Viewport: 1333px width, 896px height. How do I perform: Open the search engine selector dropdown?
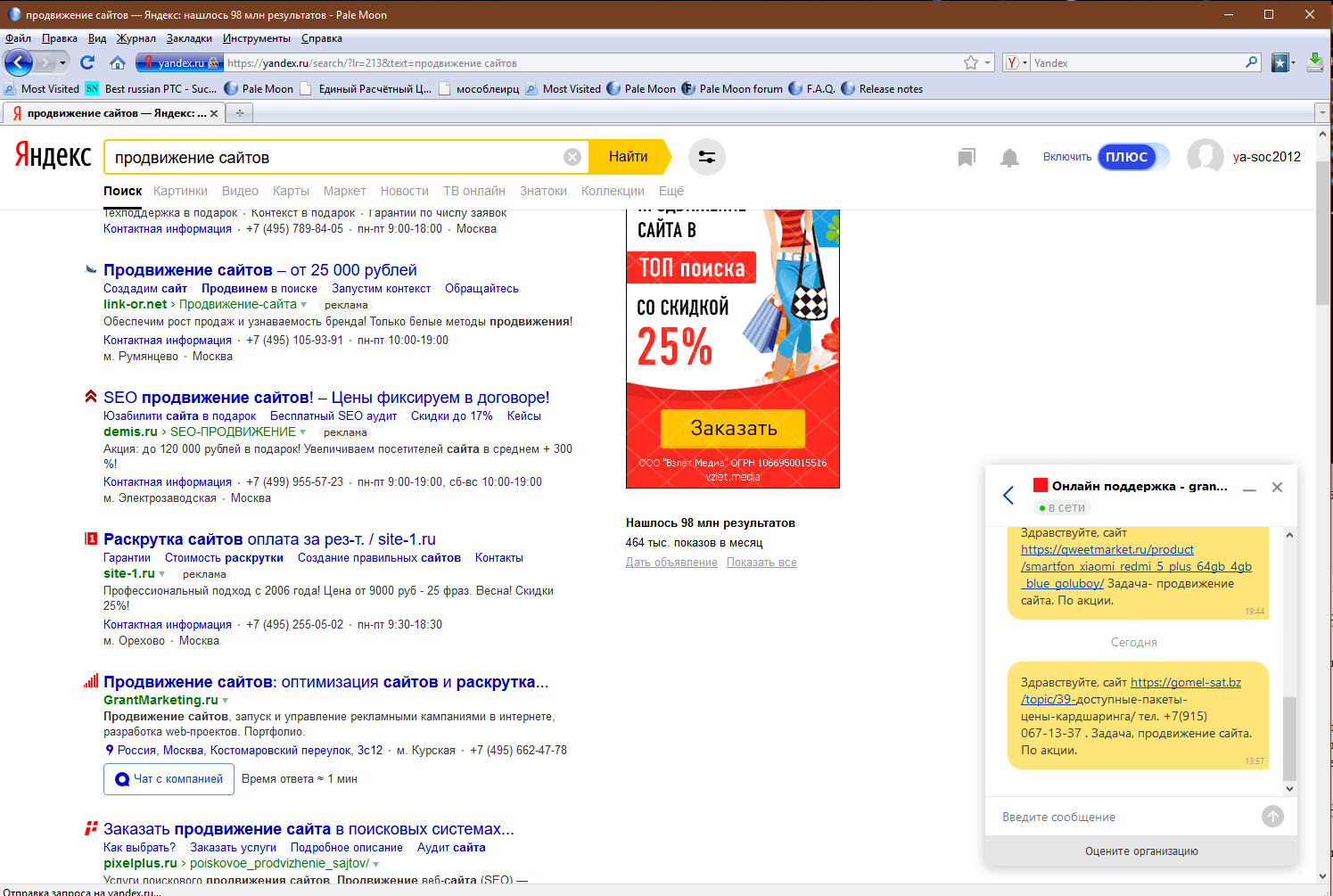[x=1016, y=62]
